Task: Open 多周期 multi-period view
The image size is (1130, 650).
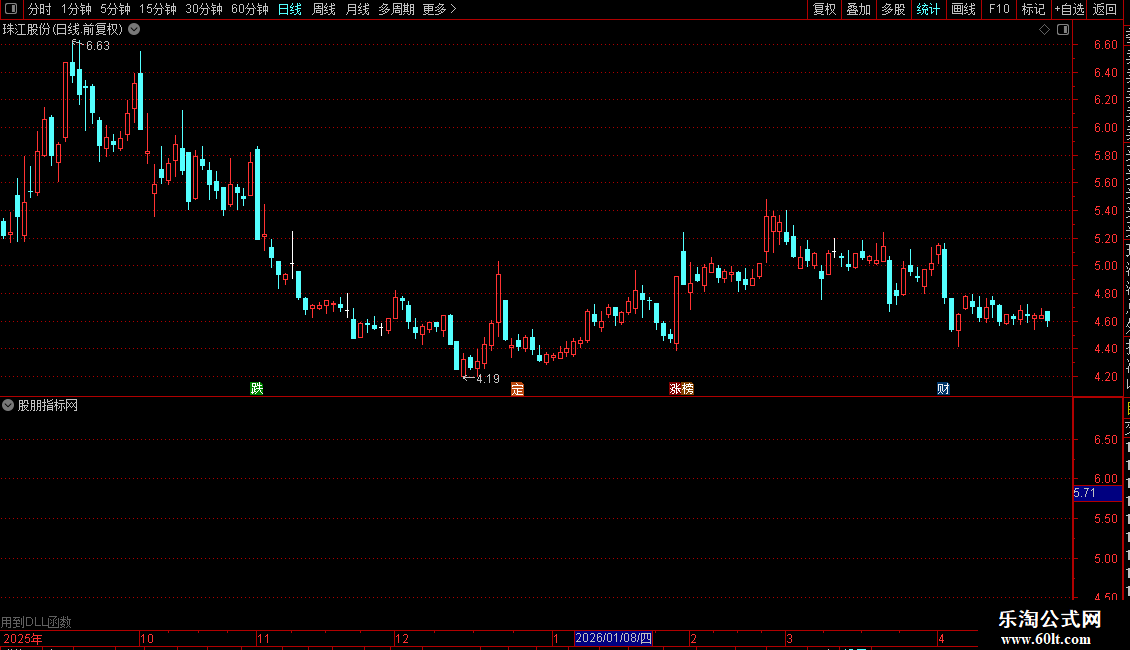Action: coord(396,9)
